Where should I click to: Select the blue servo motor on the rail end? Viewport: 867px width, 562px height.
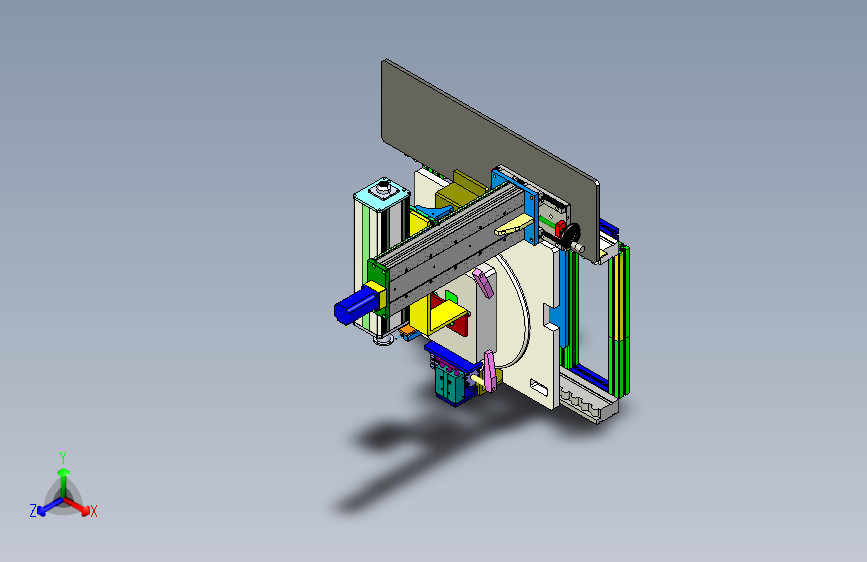(x=356, y=306)
